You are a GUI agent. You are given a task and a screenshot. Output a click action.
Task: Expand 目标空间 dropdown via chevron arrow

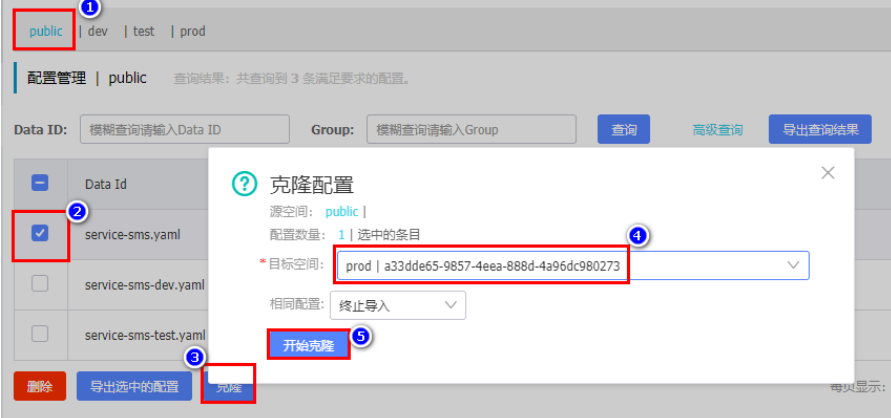pos(793,265)
